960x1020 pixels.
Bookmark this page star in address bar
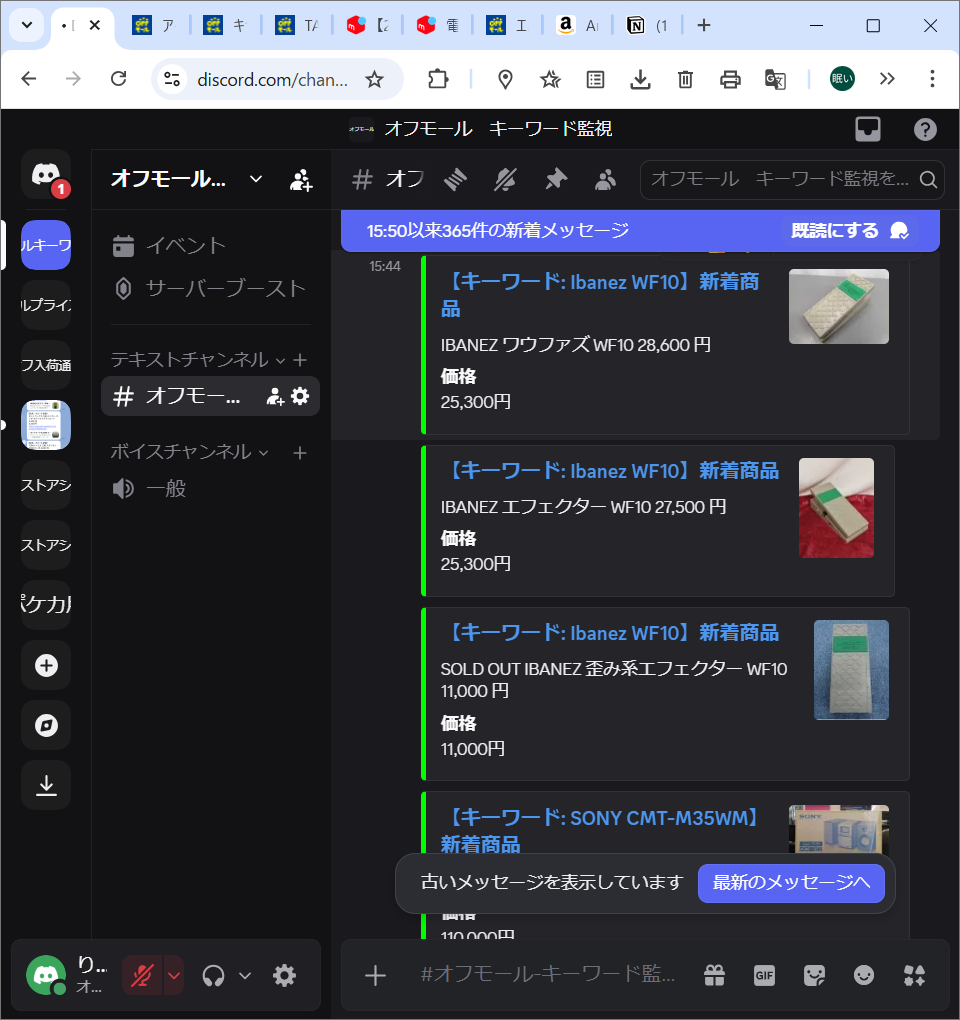coord(374,79)
